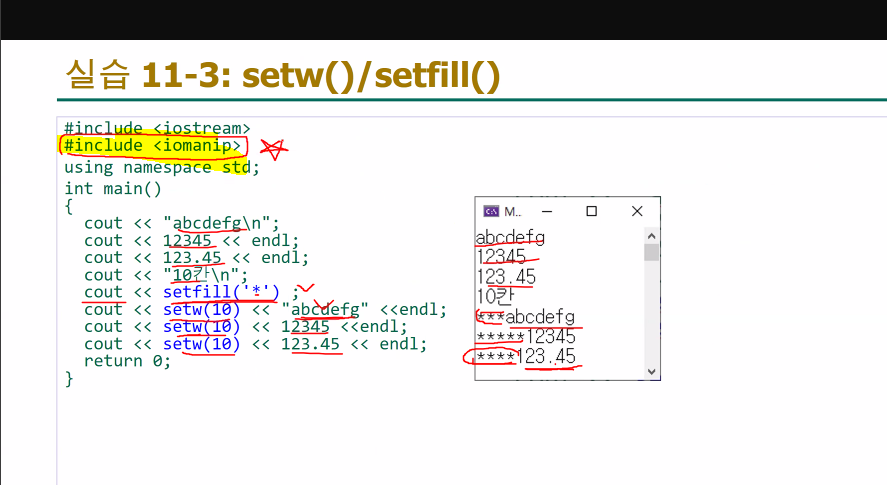Minimize the console output window
Viewport: 887px width, 485px height.
click(546, 211)
